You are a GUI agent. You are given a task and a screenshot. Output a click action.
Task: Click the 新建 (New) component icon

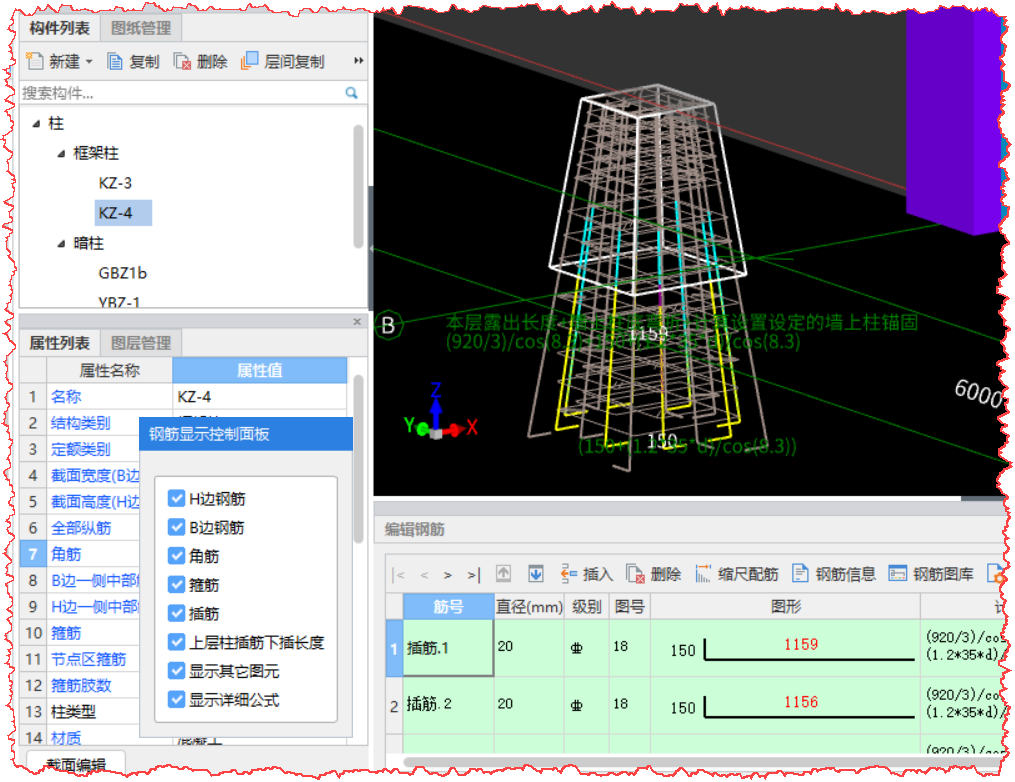point(34,61)
